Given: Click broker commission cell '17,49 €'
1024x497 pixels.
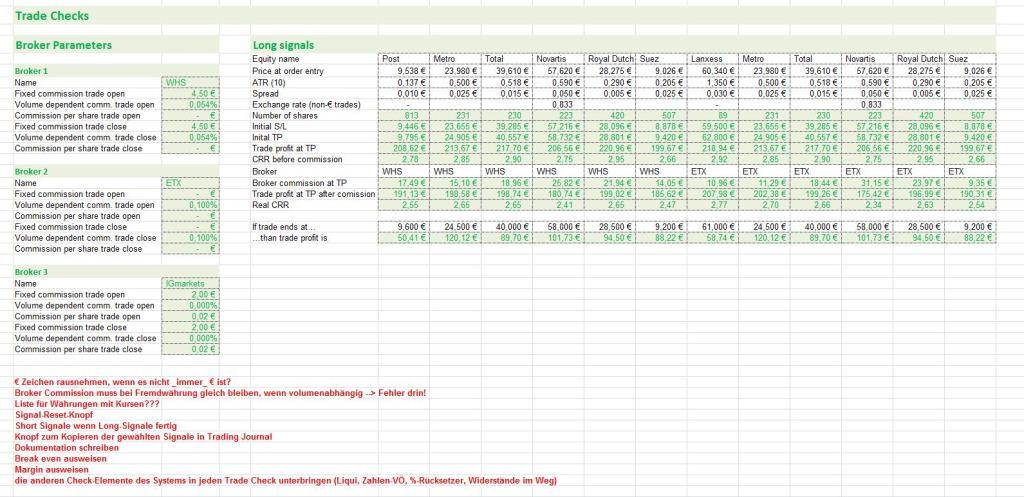Looking at the screenshot, I should coord(404,183).
